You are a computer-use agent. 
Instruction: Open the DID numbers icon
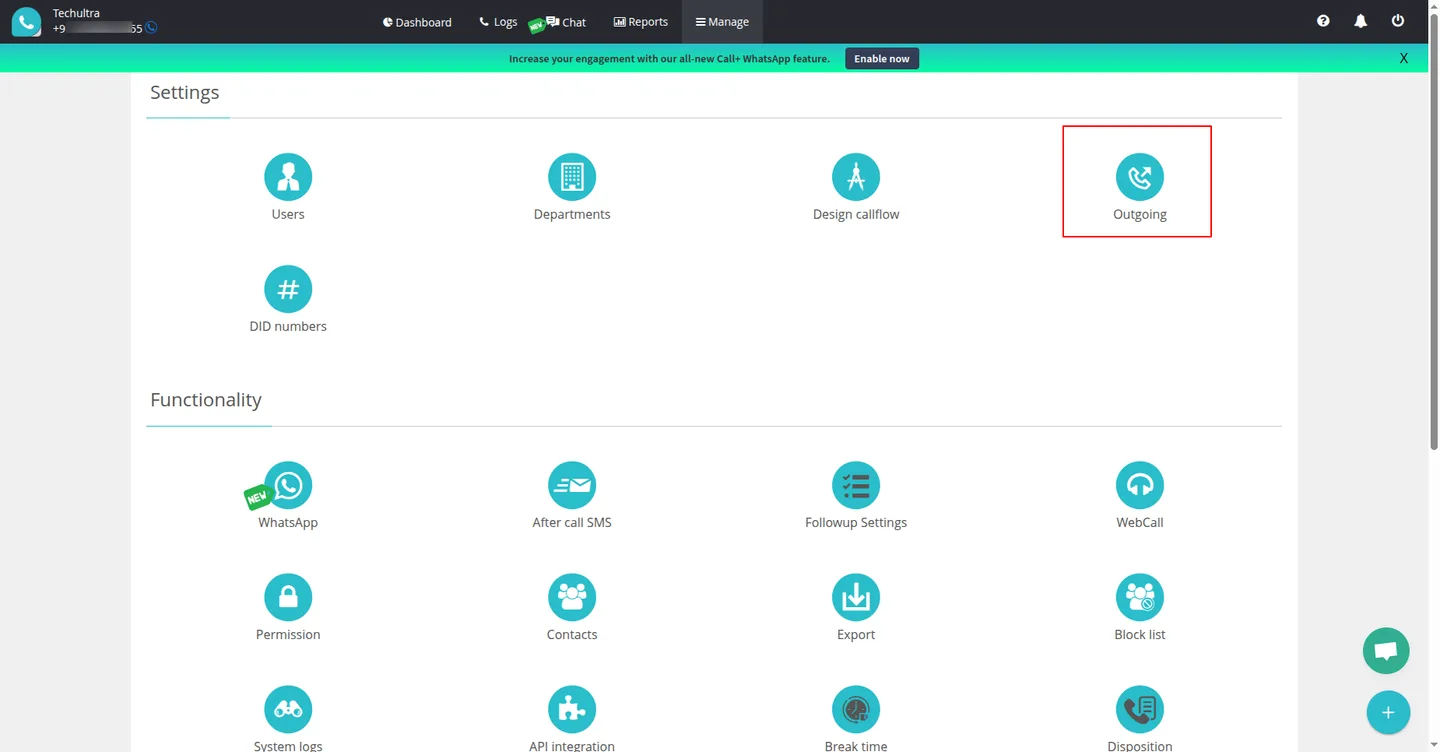288,289
